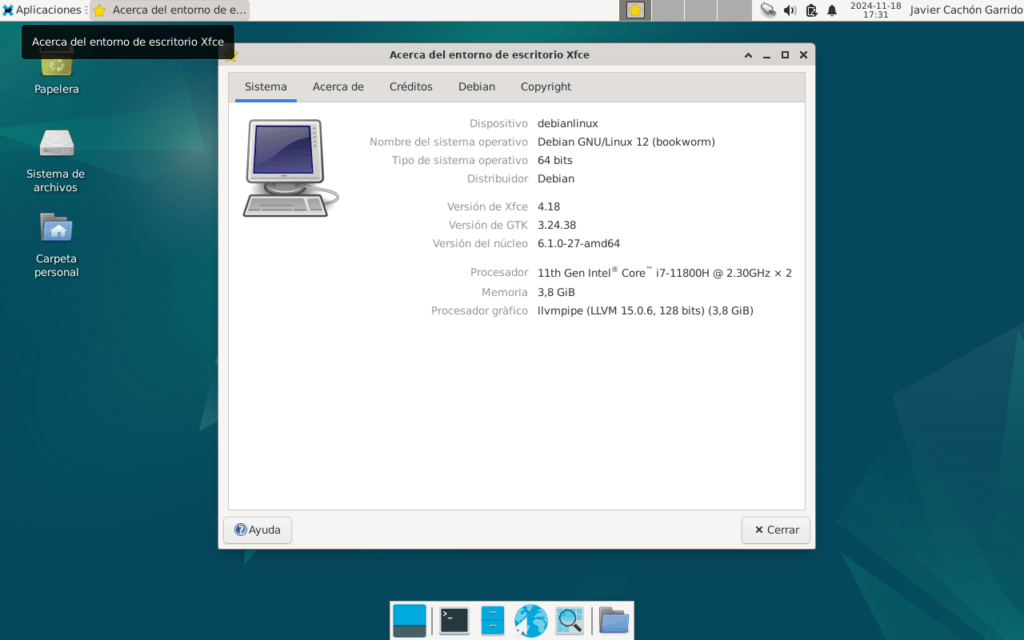This screenshot has width=1024, height=640.
Task: Open the folder icon in dock
Action: coord(613,620)
